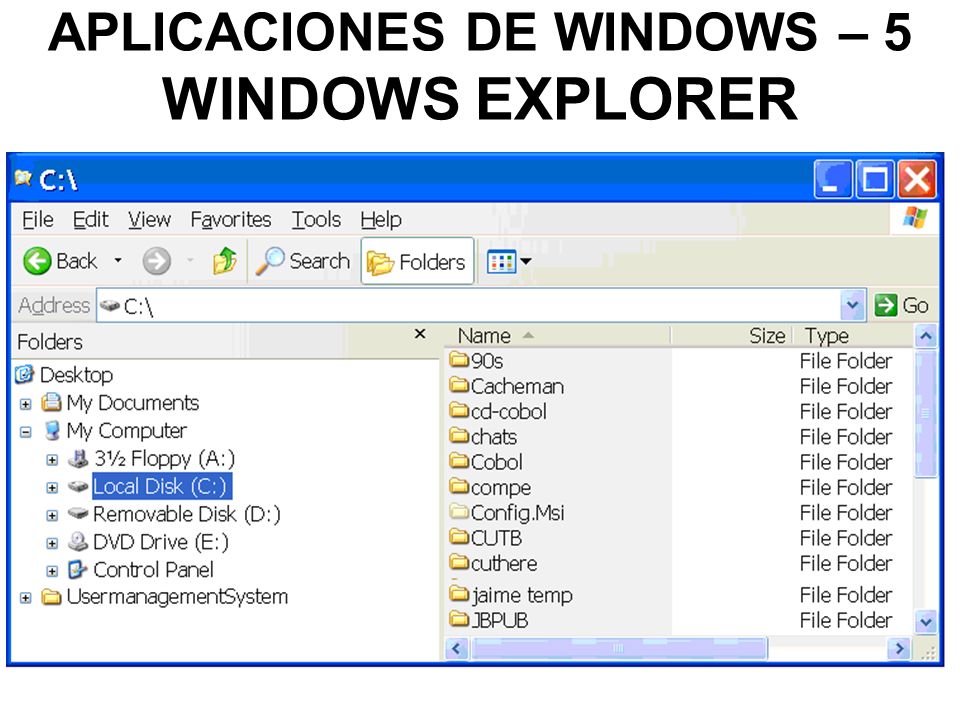960x720 pixels.
Task: Sort by the Name column header
Action: tap(557, 336)
